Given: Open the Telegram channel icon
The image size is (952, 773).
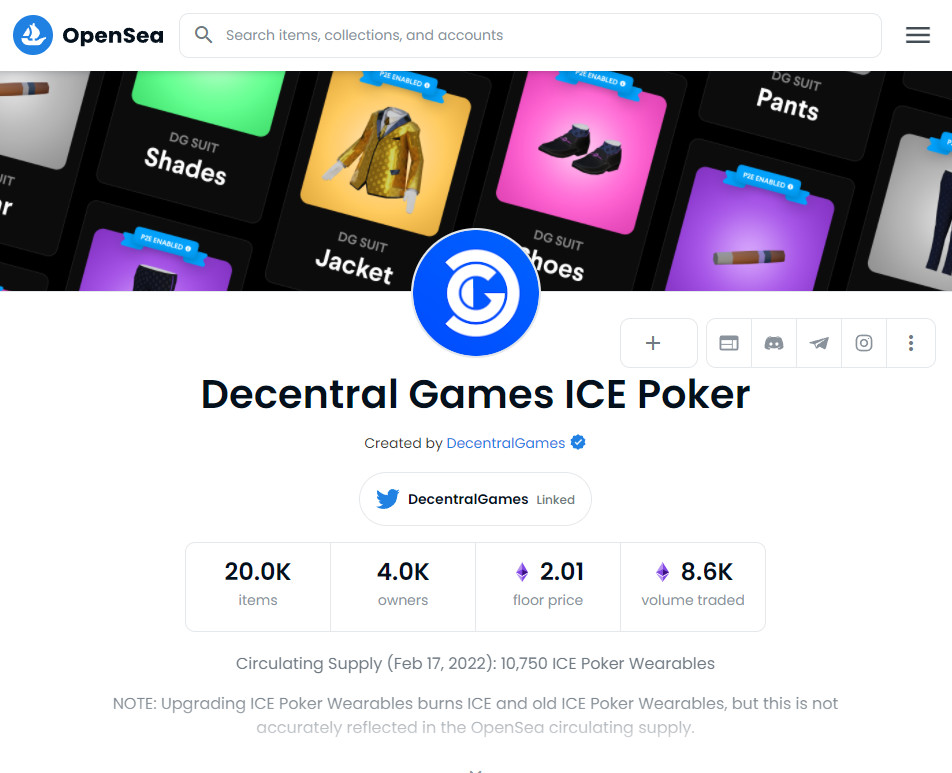Looking at the screenshot, I should [x=818, y=343].
